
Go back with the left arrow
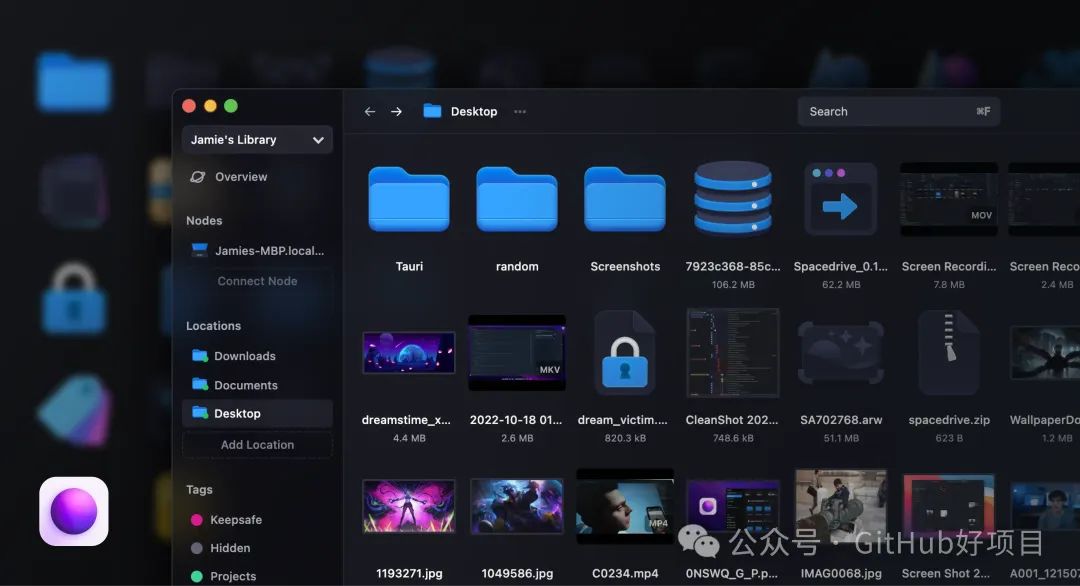tap(370, 112)
